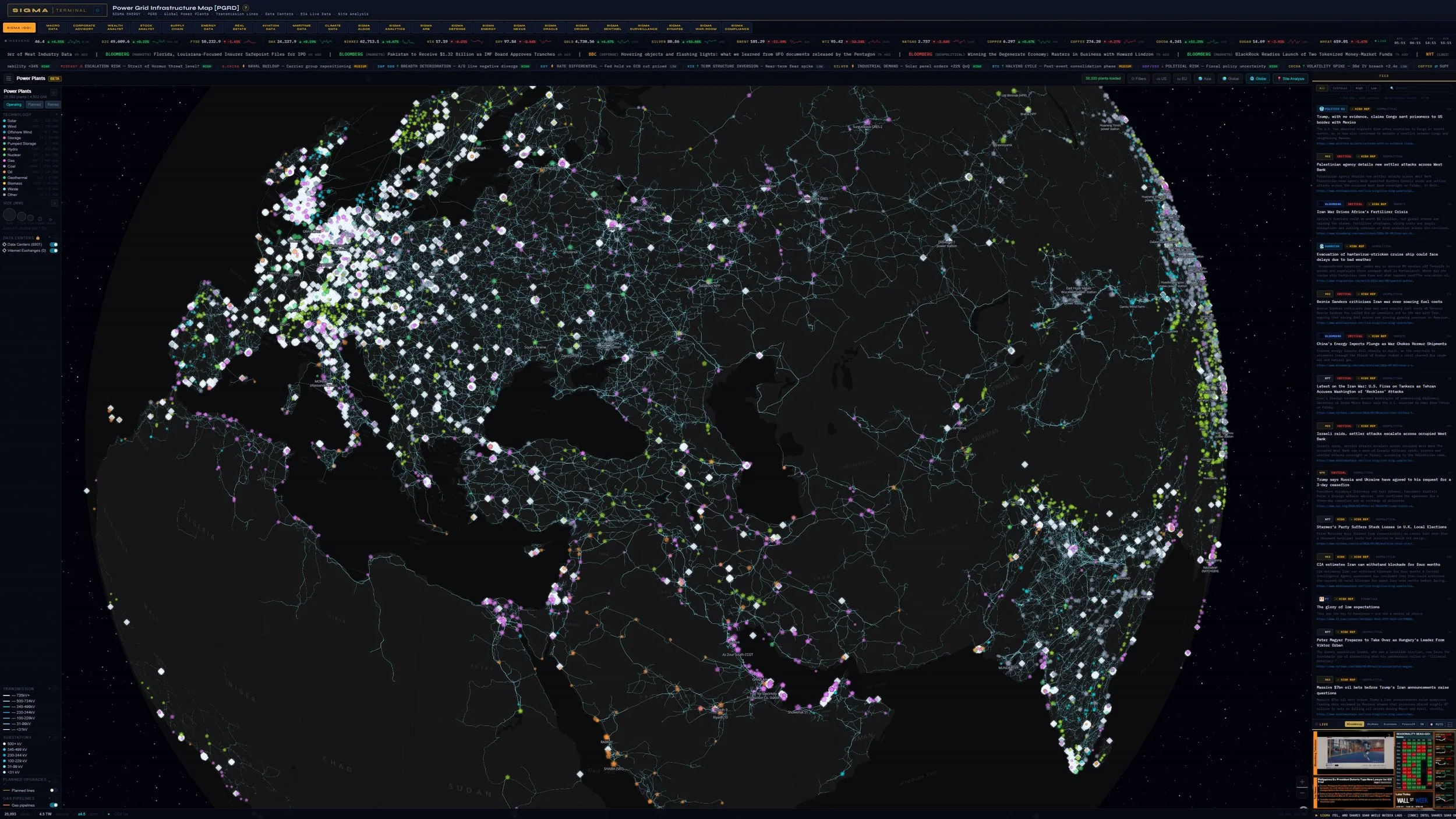Click the zoom in plus button on the map
This screenshot has width=1456, height=819.
pyautogui.click(x=1302, y=782)
